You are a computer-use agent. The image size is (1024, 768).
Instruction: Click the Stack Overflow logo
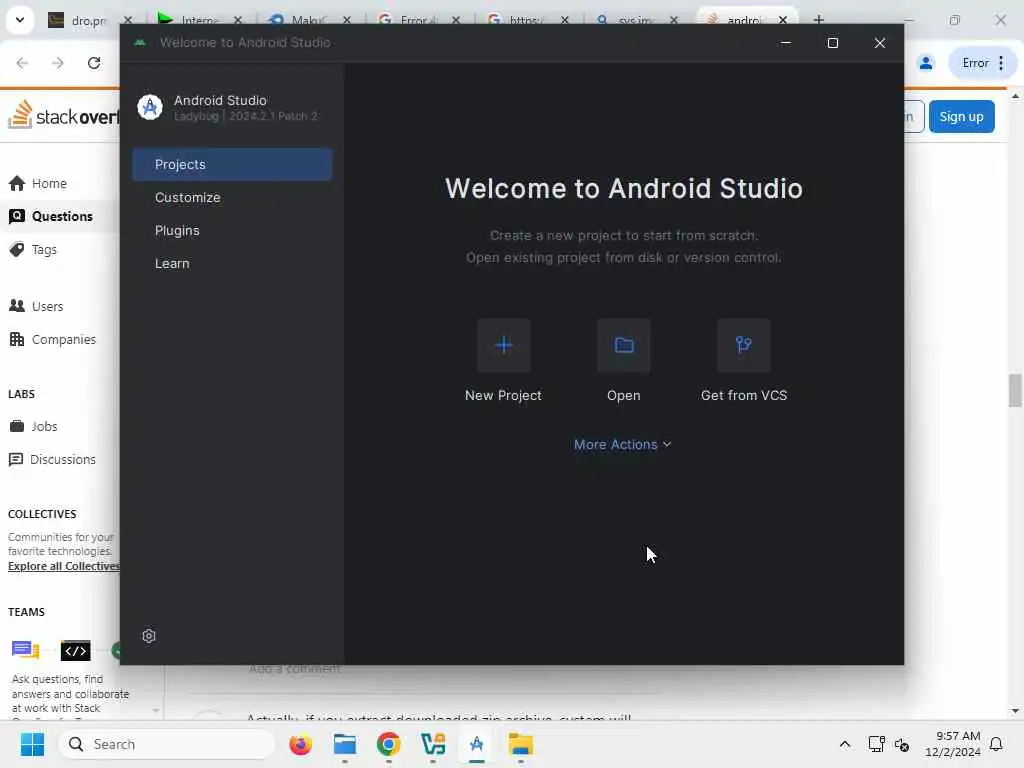[63, 116]
